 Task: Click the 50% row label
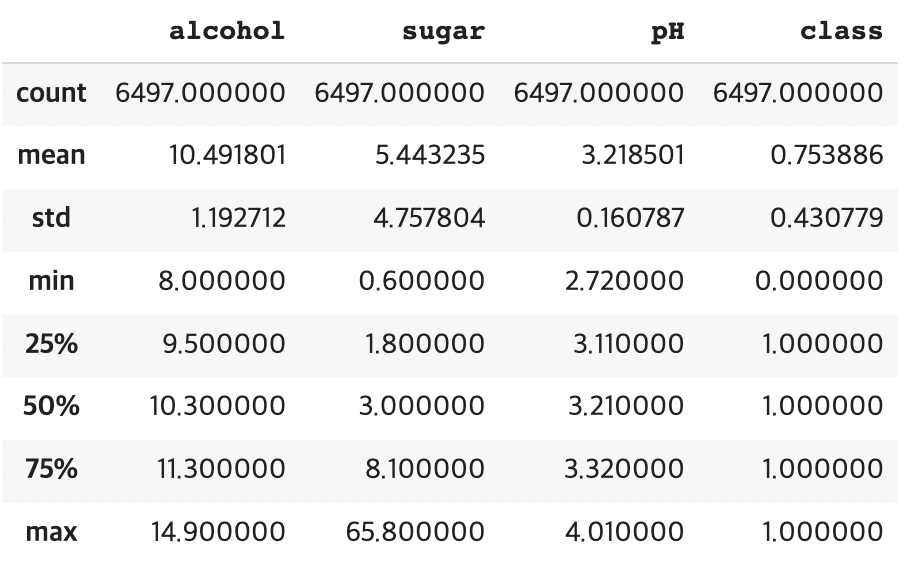(51, 406)
